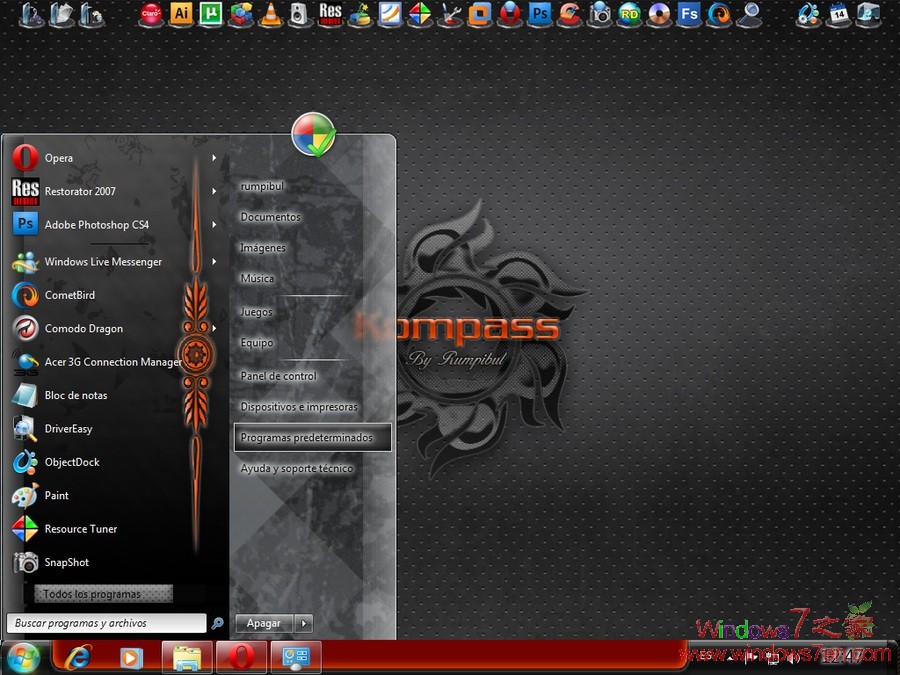
Task: Open Restorator using the Res dock icon
Action: pos(330,16)
